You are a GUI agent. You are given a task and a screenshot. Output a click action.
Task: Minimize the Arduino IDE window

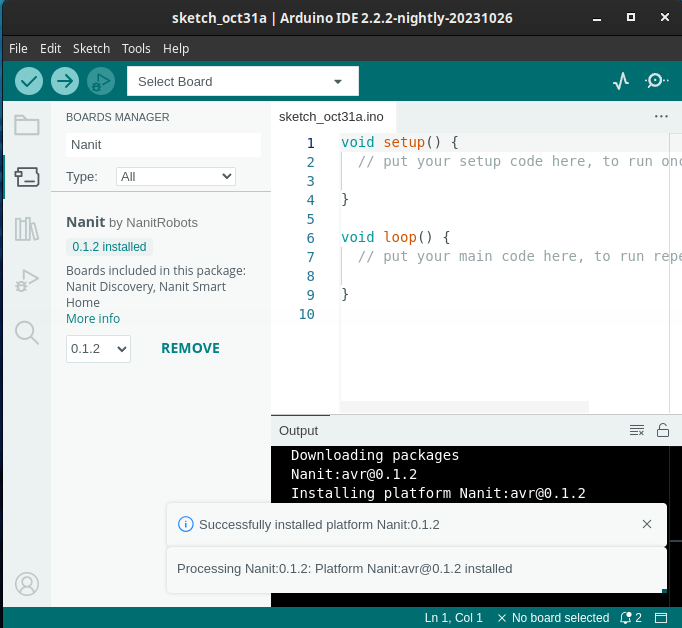click(x=597, y=18)
